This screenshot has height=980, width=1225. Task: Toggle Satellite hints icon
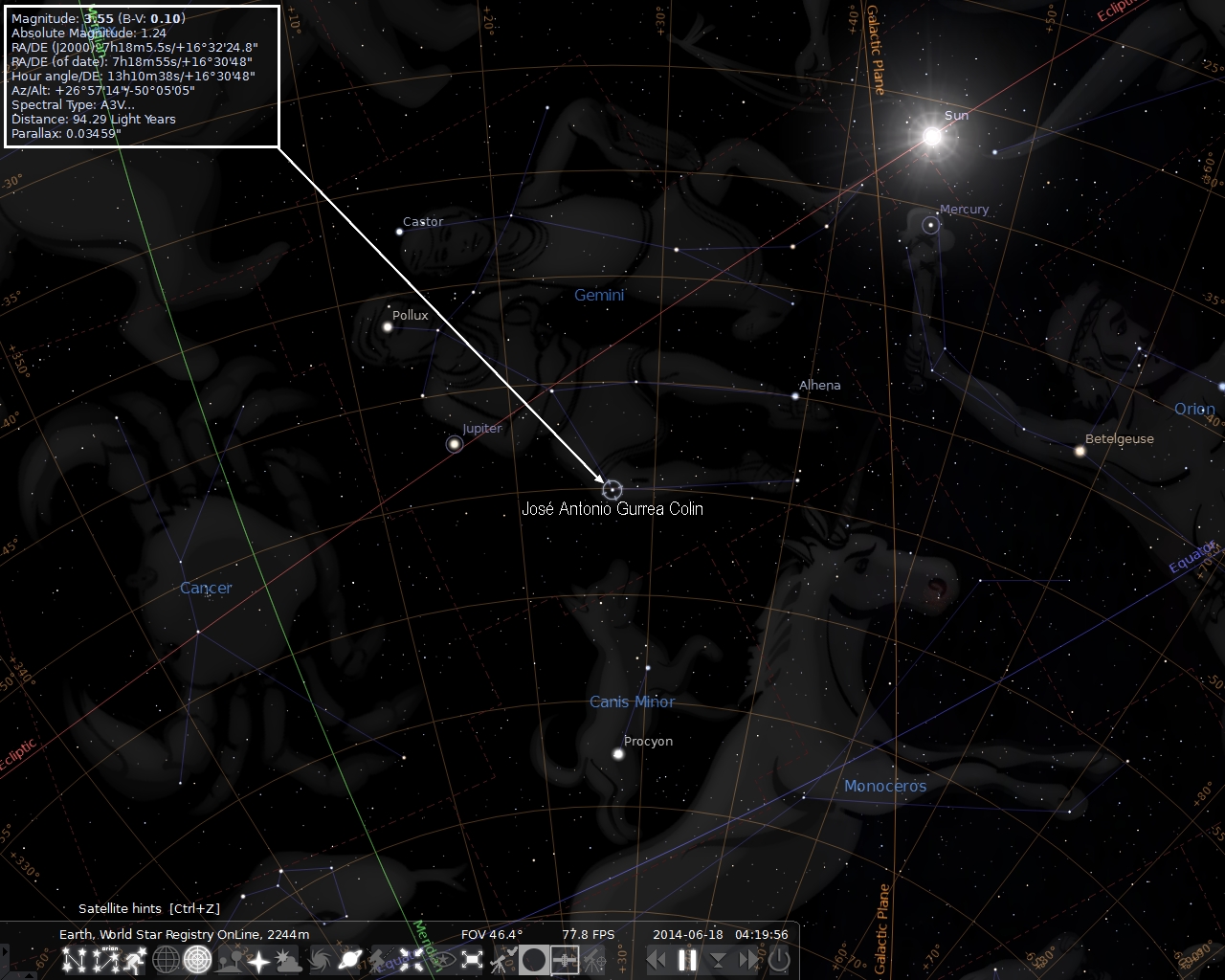coord(564,960)
